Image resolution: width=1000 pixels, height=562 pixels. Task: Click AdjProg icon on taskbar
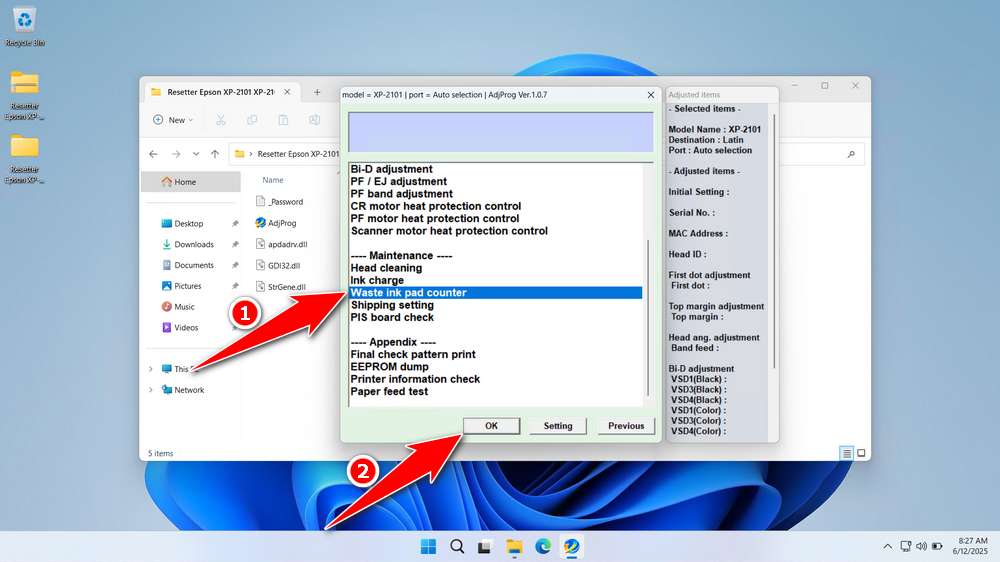tap(571, 547)
